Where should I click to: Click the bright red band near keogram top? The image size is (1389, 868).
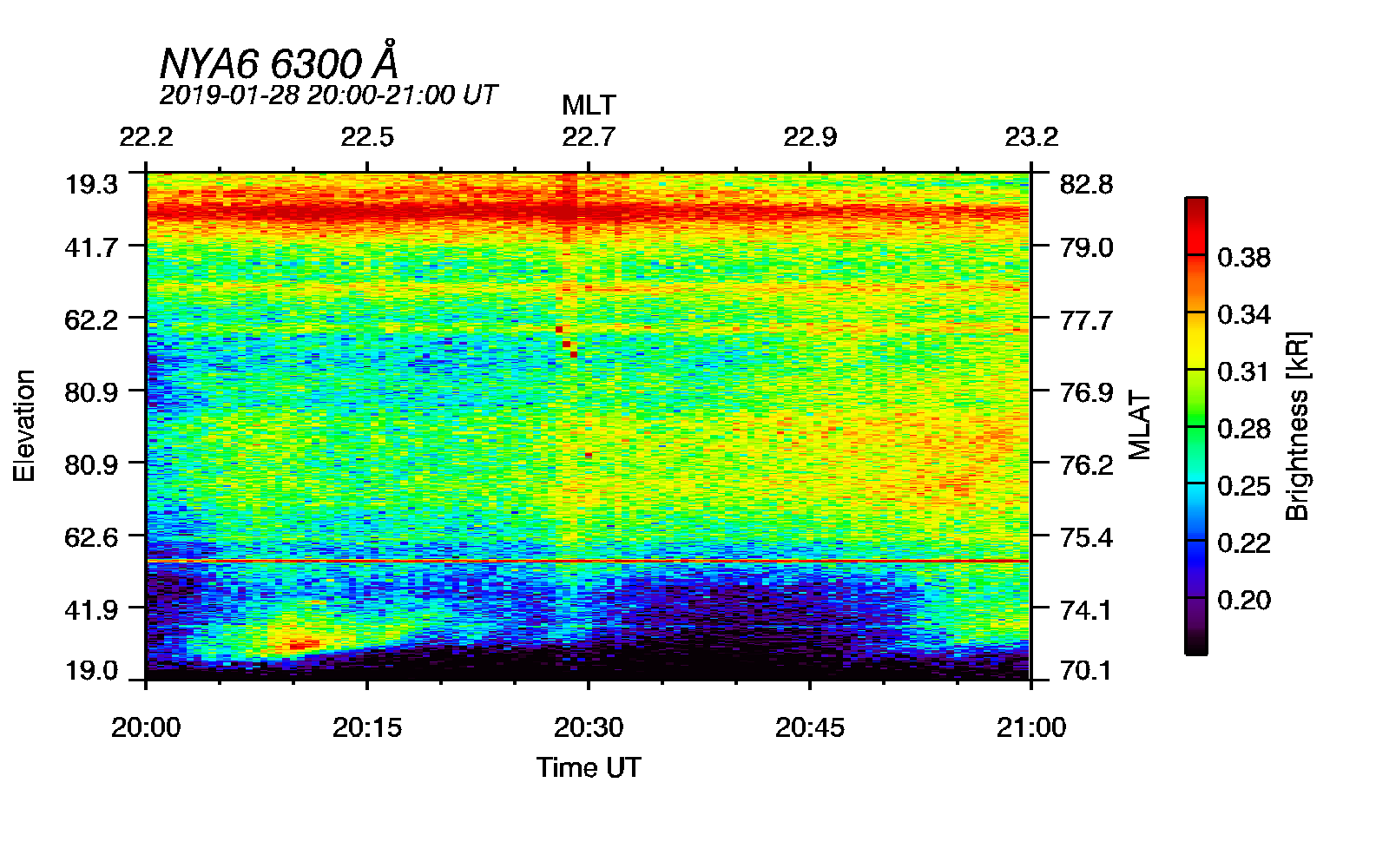[x=588, y=211]
